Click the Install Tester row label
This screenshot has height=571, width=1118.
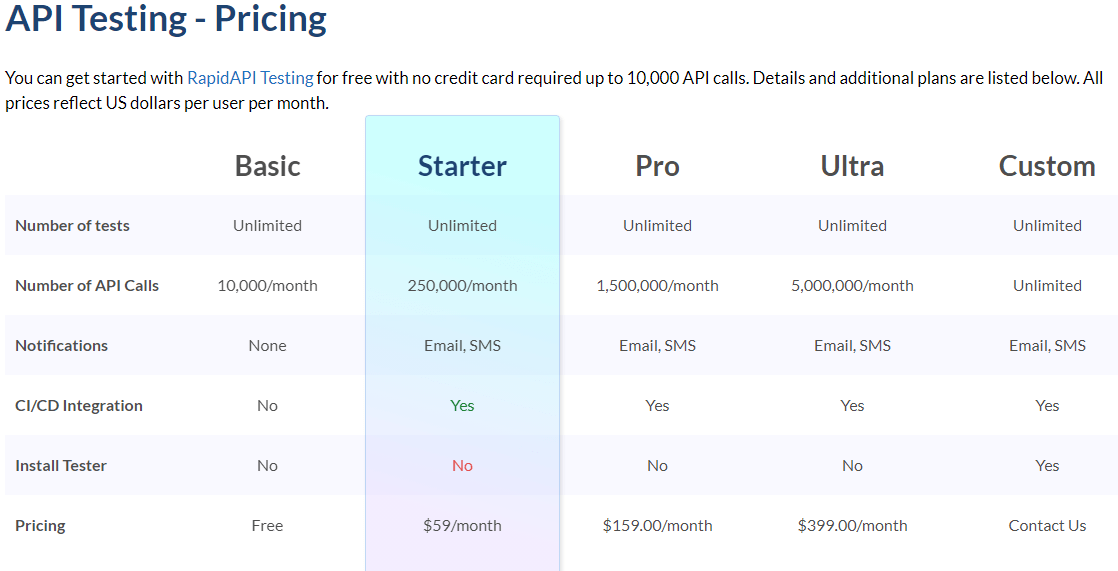[x=61, y=465]
